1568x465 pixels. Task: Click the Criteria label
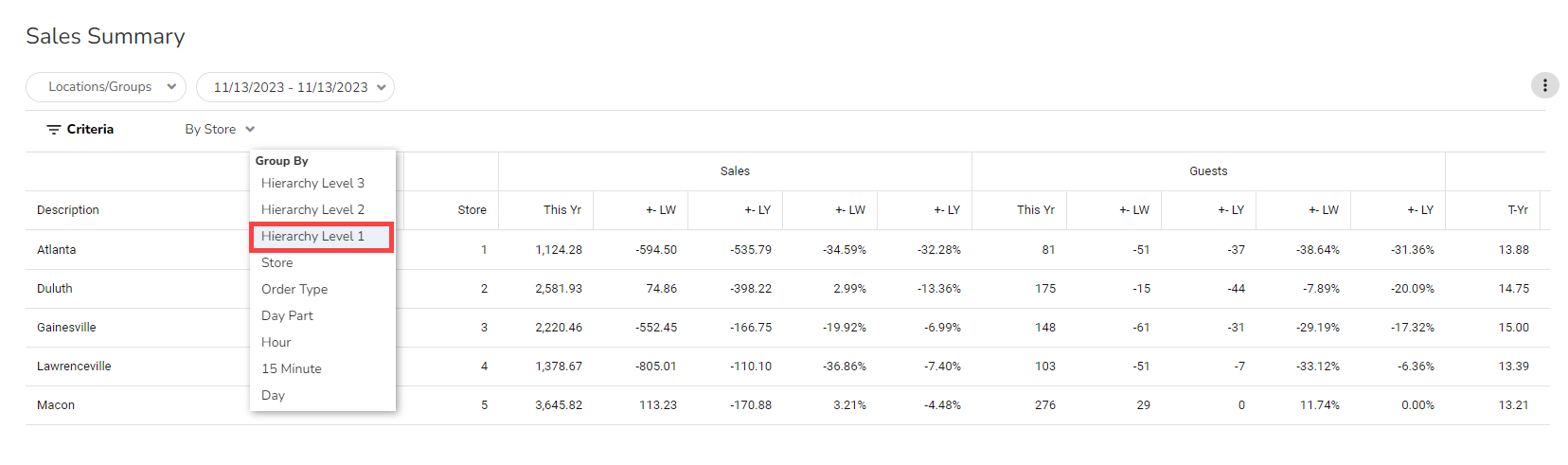point(90,130)
